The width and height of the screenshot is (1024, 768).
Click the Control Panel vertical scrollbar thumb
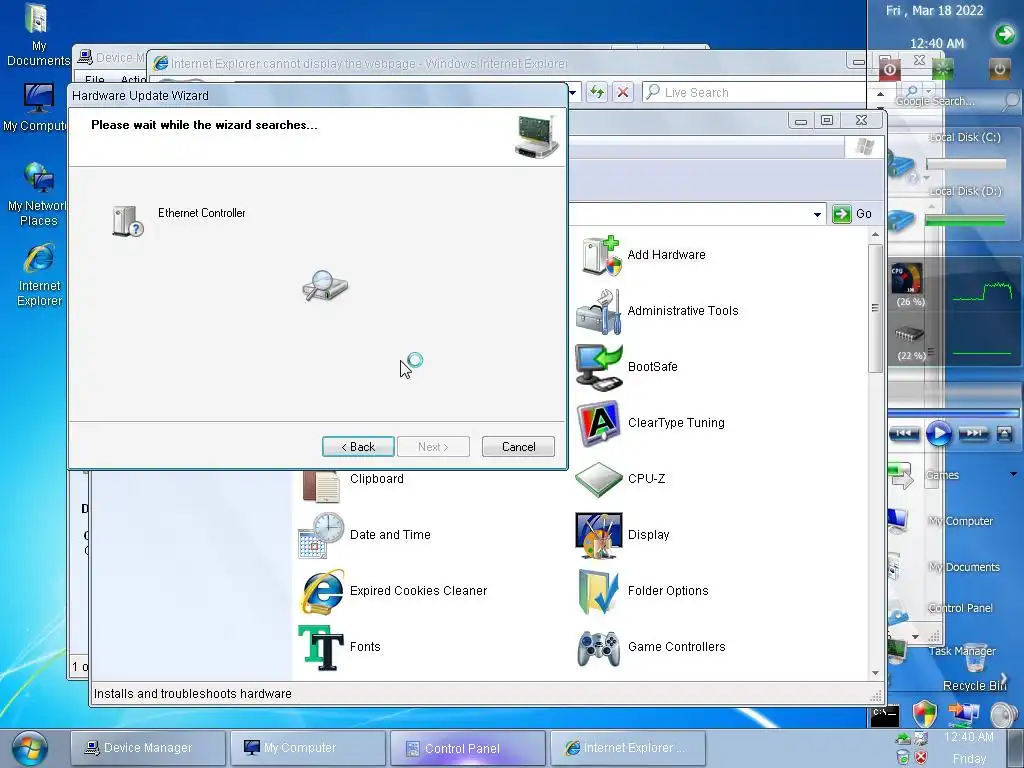pyautogui.click(x=875, y=308)
